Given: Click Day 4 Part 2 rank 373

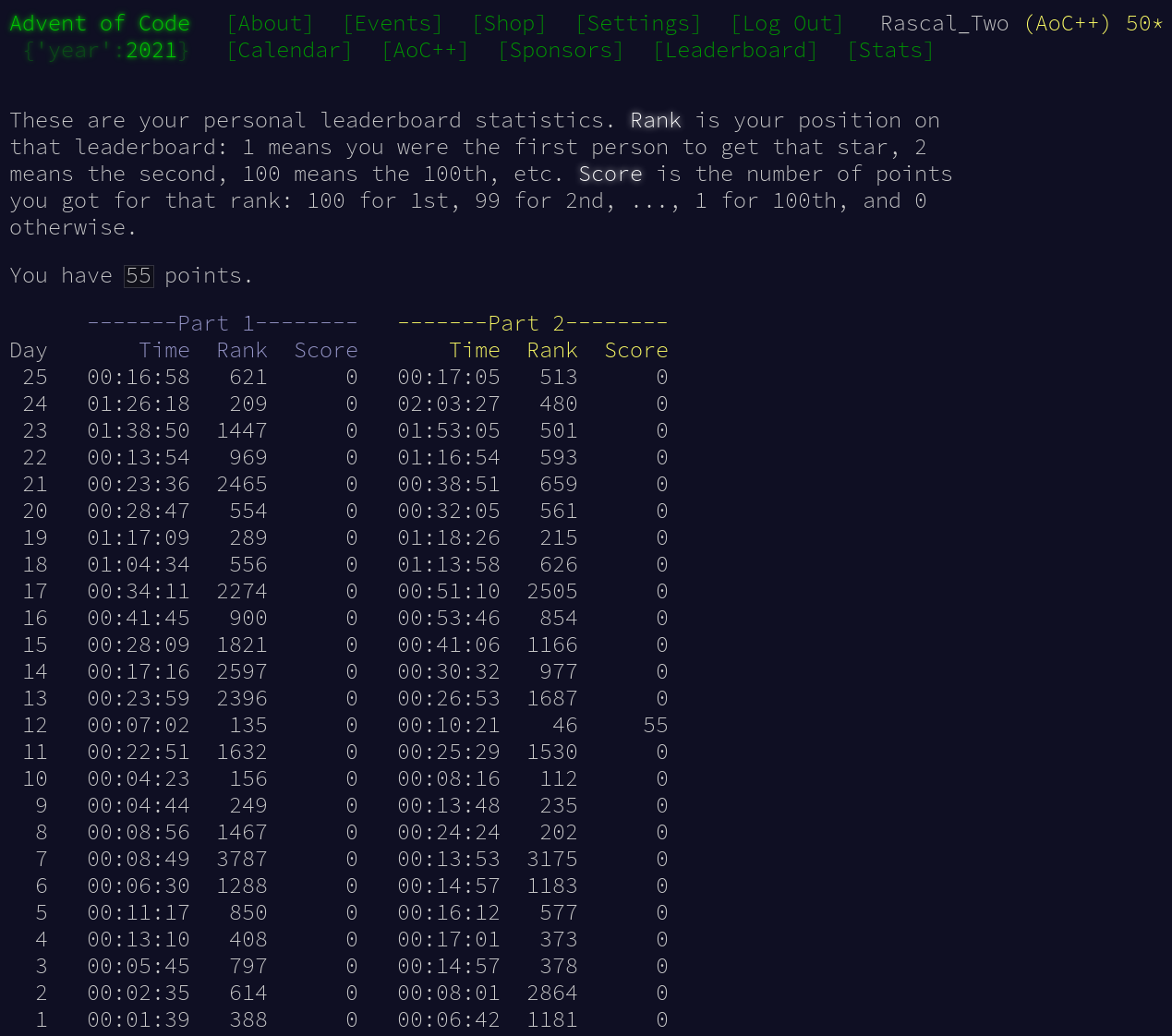Looking at the screenshot, I should [559, 939].
